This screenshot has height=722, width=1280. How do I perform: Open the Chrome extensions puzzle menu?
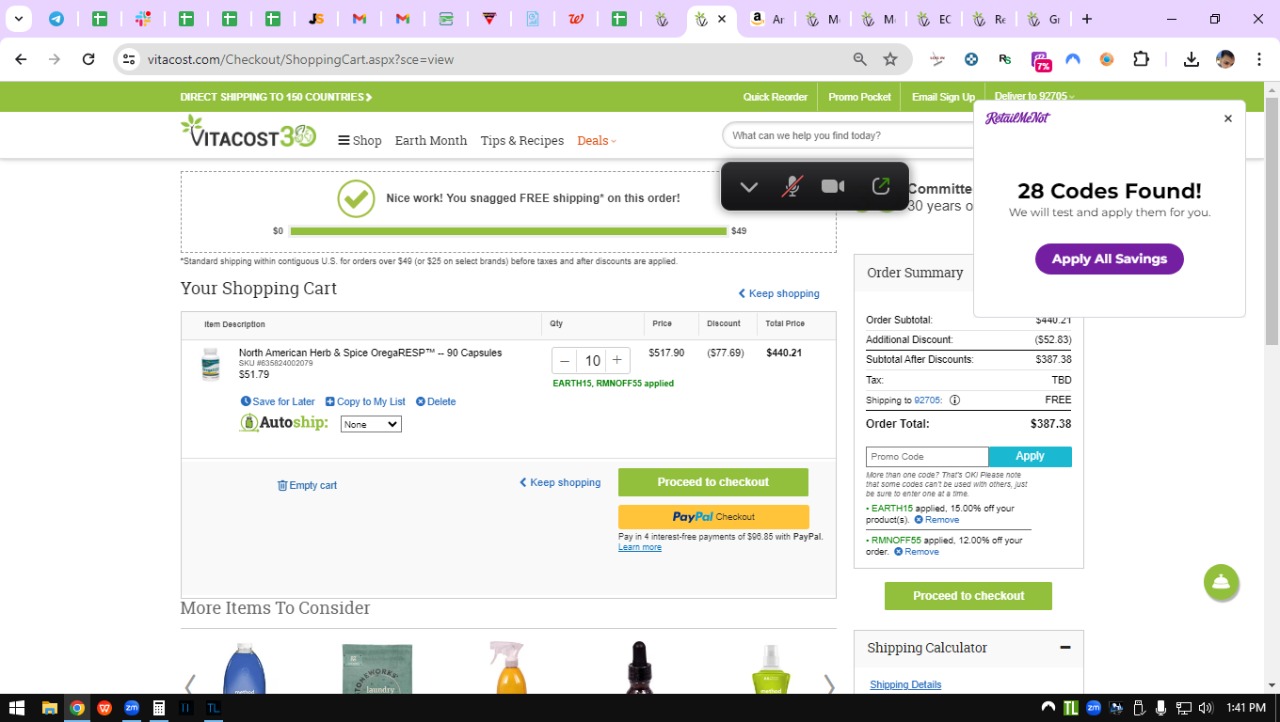(x=1141, y=59)
